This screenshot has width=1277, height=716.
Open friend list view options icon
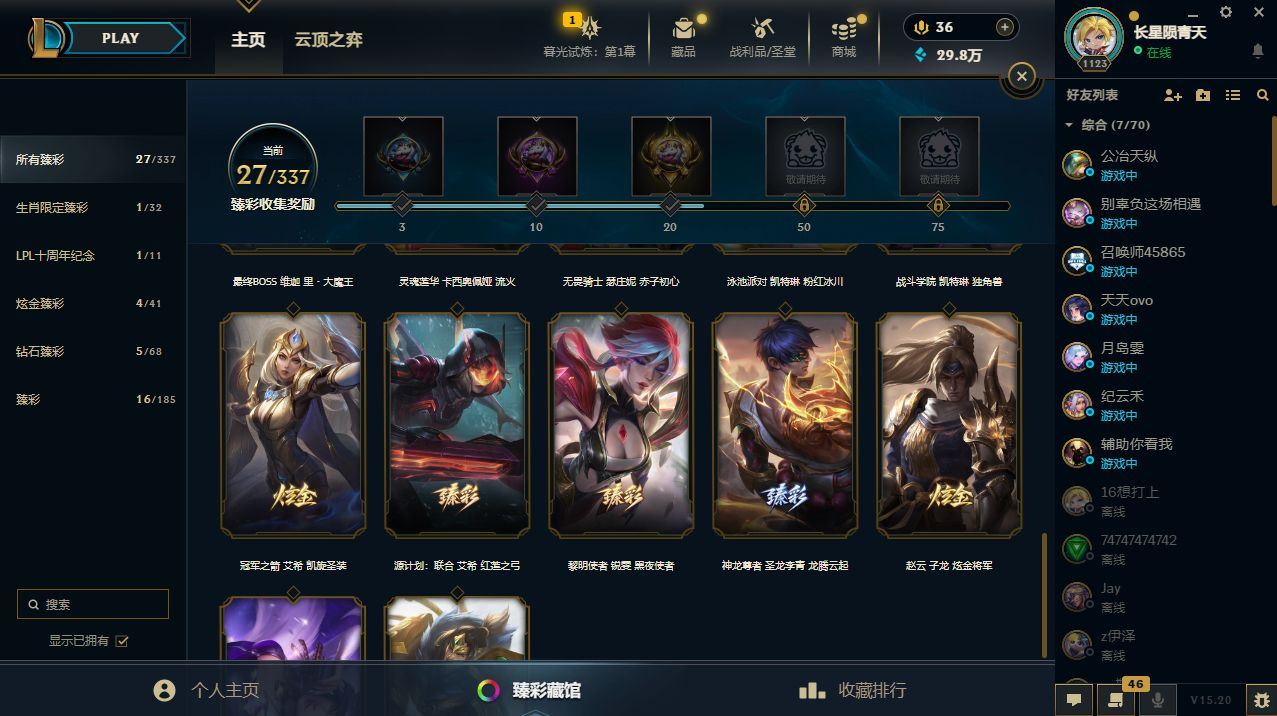1233,95
